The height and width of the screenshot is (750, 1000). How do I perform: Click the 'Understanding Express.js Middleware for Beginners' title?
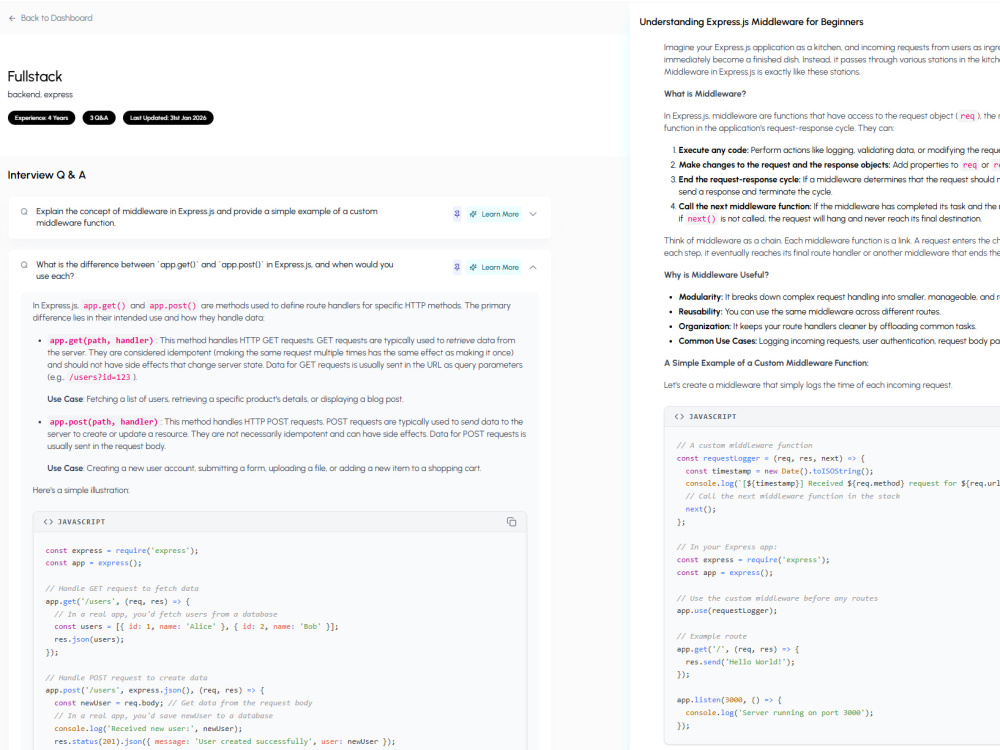[751, 22]
